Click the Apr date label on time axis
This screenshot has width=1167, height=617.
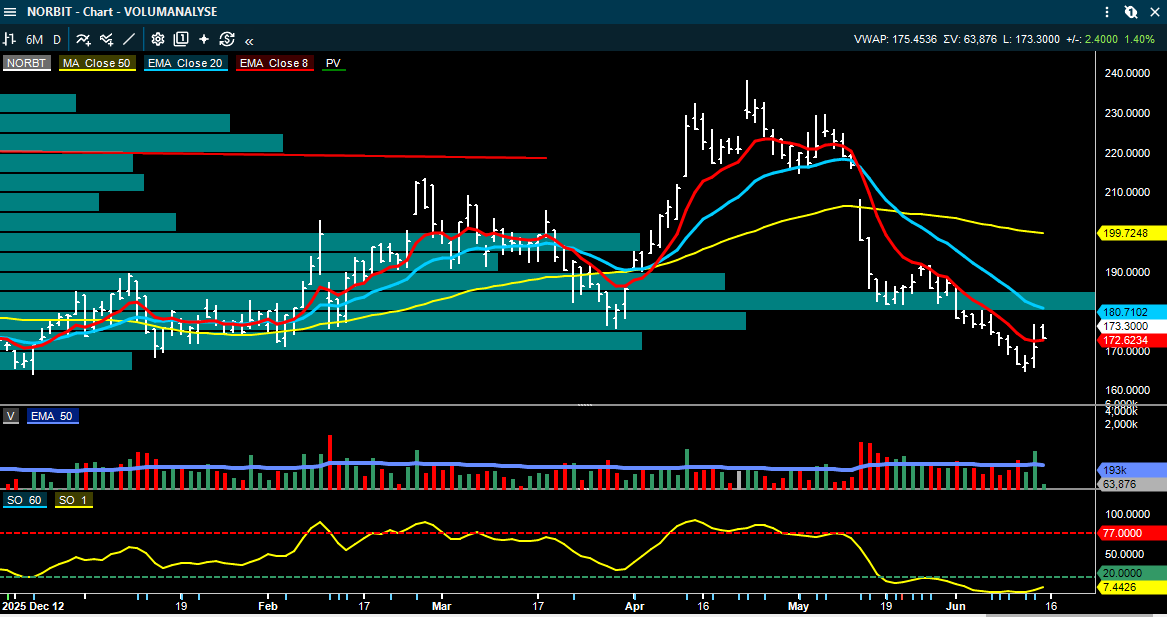tap(635, 606)
